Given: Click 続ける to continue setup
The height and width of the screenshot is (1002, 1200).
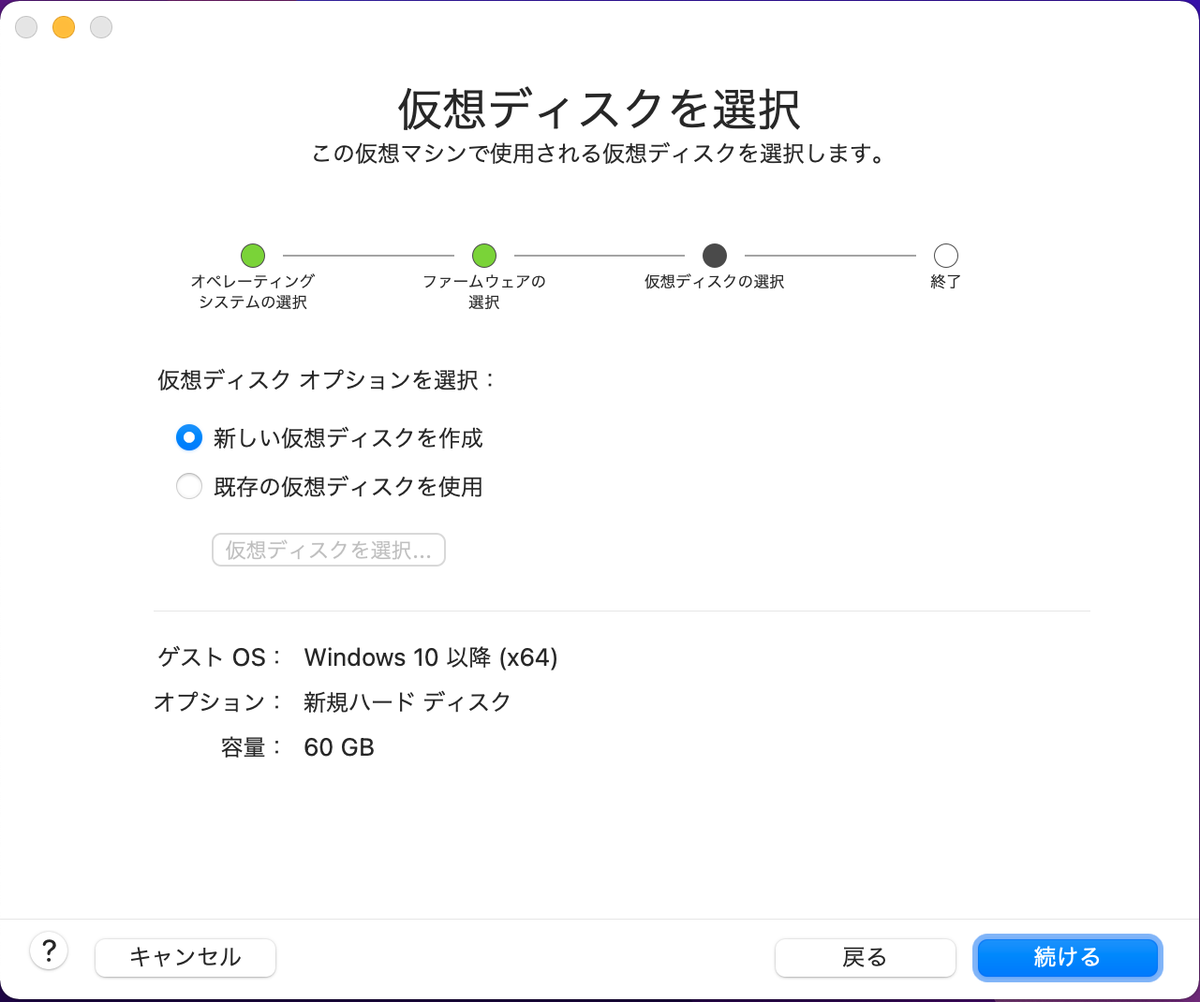Looking at the screenshot, I should (1067, 957).
